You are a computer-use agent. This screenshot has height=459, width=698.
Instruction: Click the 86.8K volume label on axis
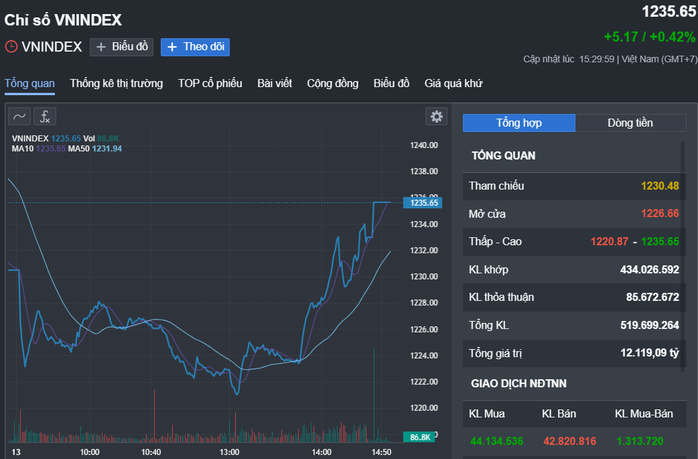pos(420,437)
